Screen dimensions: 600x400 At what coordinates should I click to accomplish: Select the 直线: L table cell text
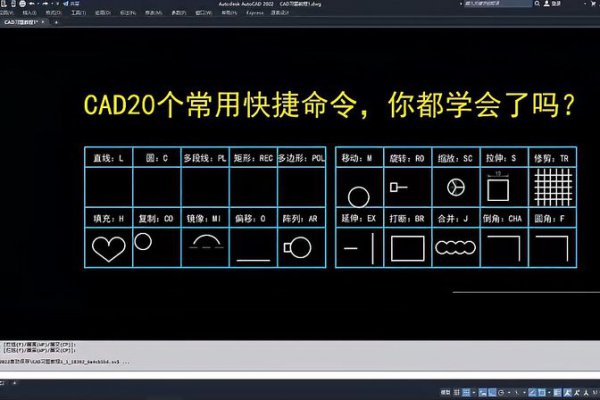pos(108,158)
